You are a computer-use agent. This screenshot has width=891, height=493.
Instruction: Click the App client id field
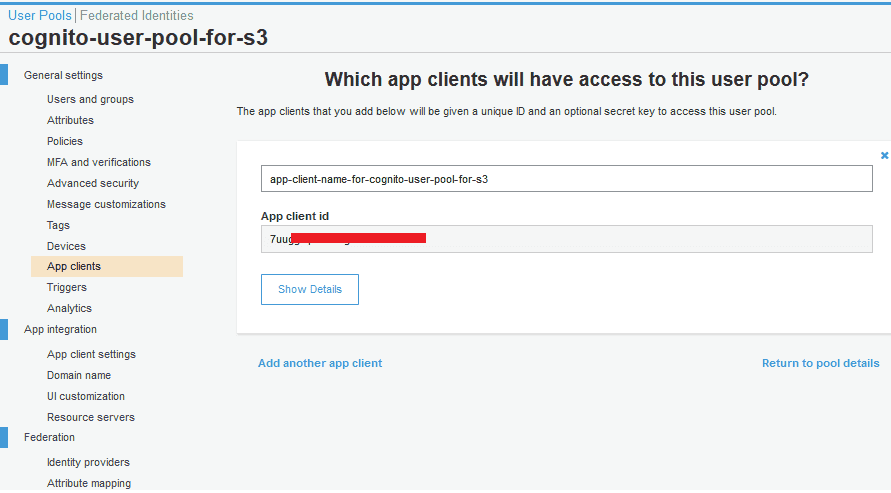(566, 239)
